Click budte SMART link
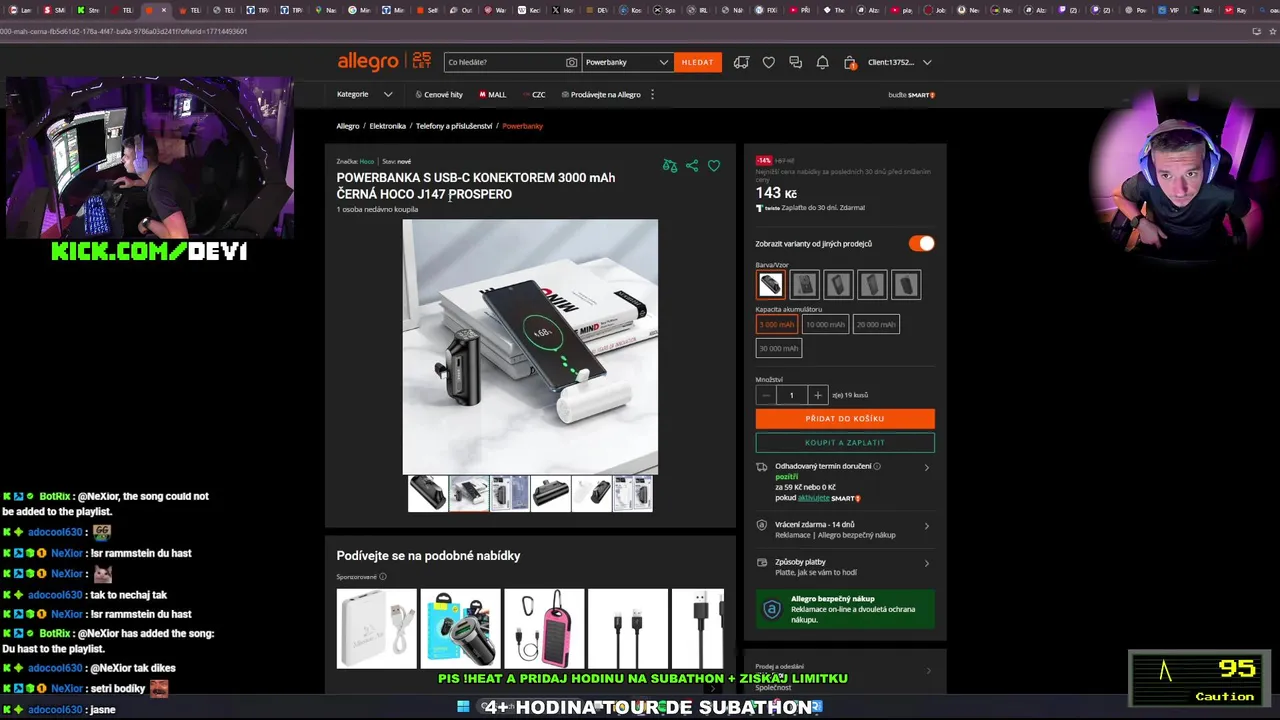Screen dimensions: 1280x720 click(911, 95)
